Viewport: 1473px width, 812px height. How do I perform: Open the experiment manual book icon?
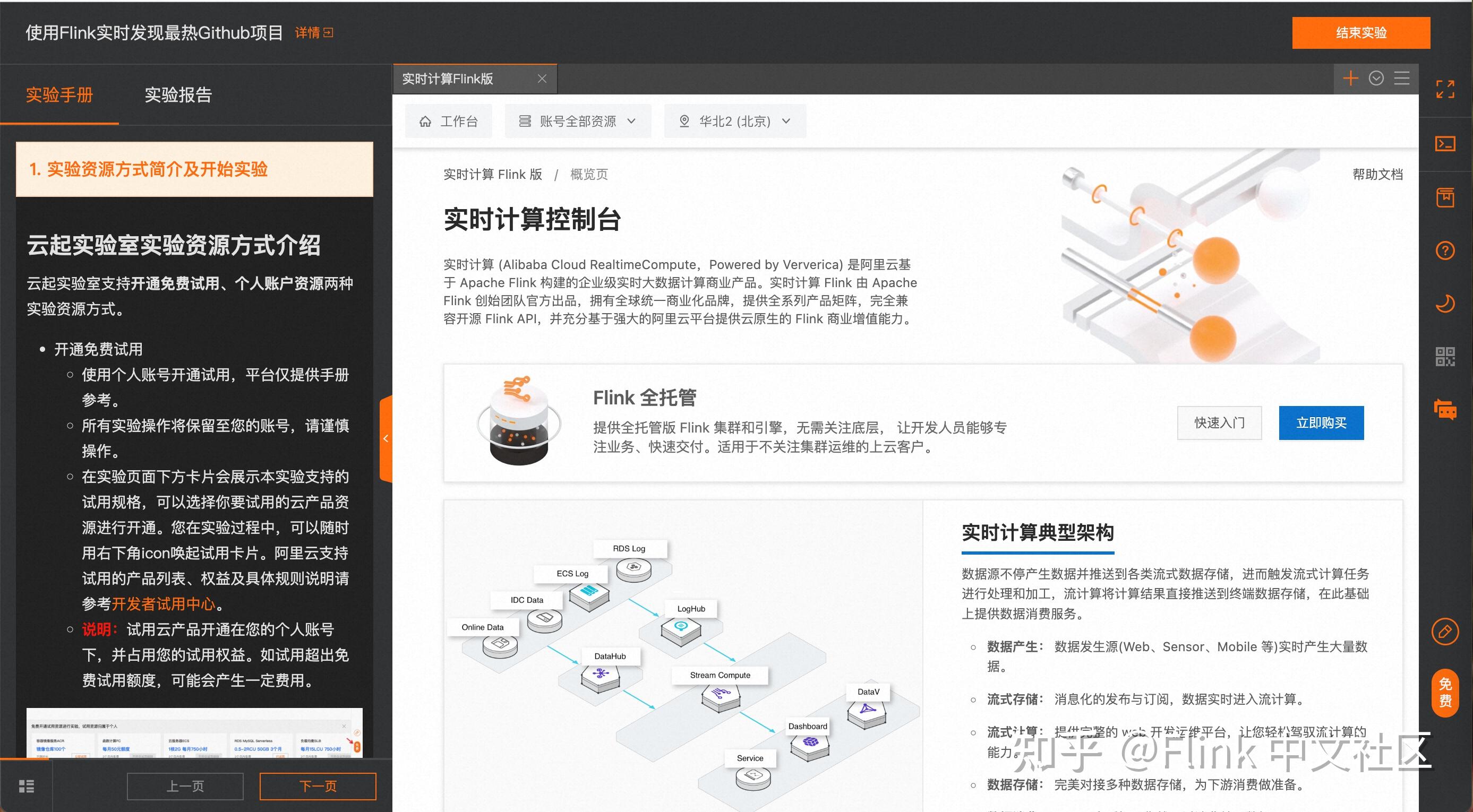click(1446, 196)
